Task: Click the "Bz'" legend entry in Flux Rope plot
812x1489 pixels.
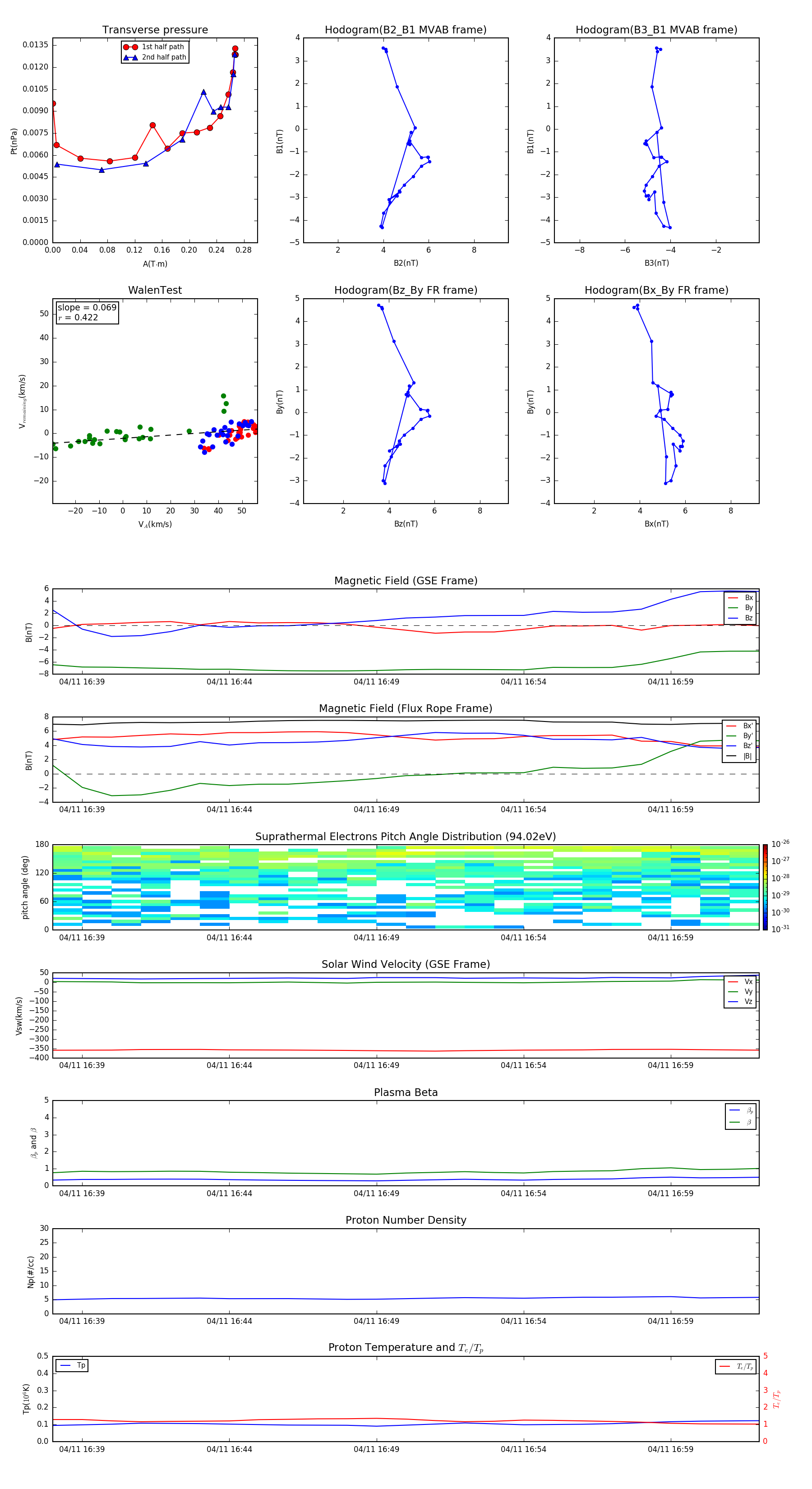Action: point(740,746)
